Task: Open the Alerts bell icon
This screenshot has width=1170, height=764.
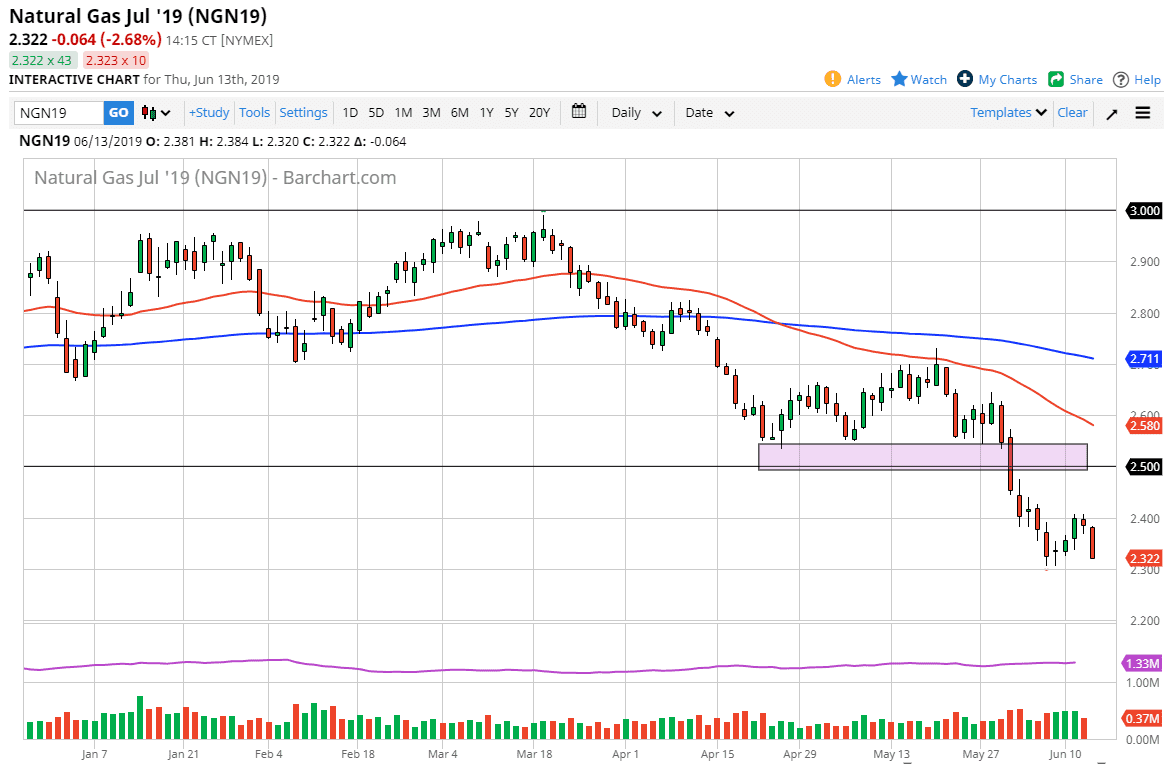Action: click(833, 79)
